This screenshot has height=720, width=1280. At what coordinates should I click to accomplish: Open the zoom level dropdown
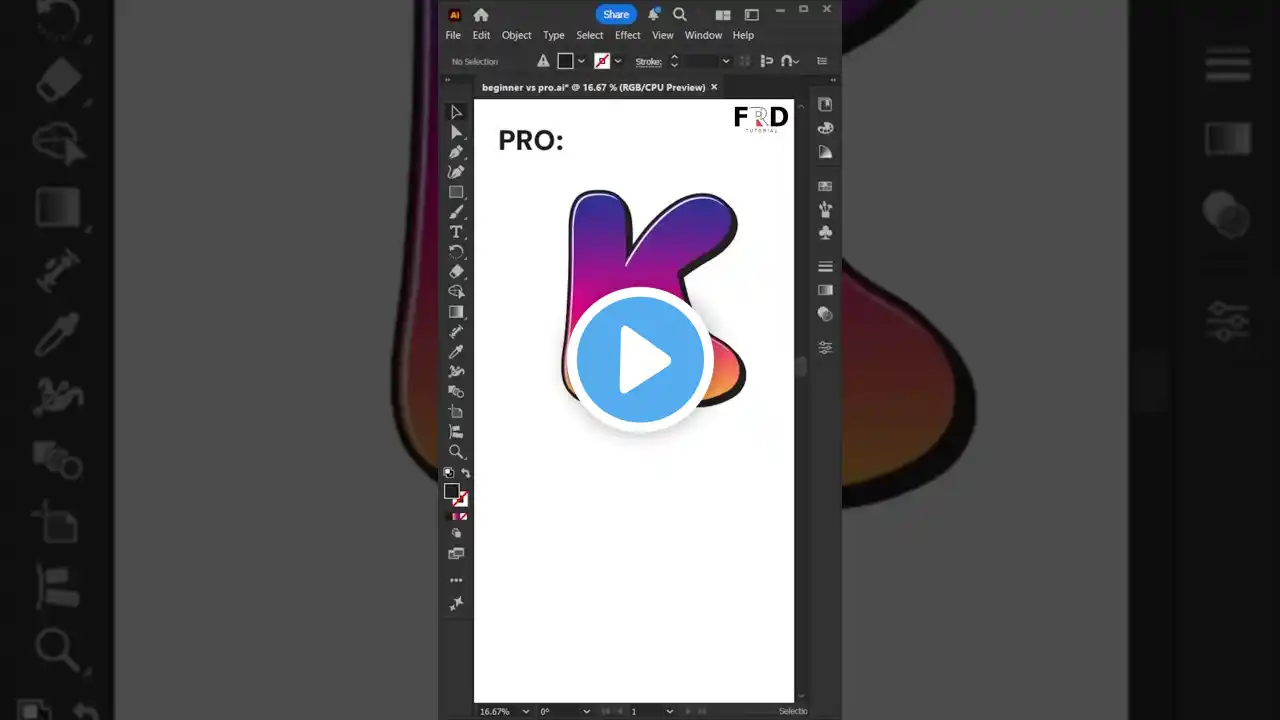point(526,712)
